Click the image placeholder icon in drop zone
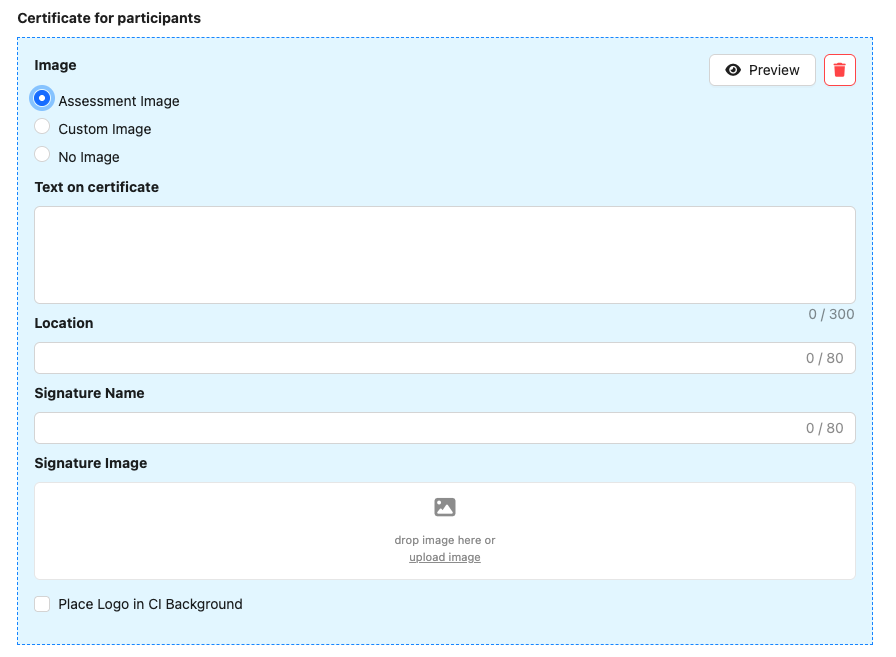This screenshot has height=657, width=896. (x=445, y=507)
